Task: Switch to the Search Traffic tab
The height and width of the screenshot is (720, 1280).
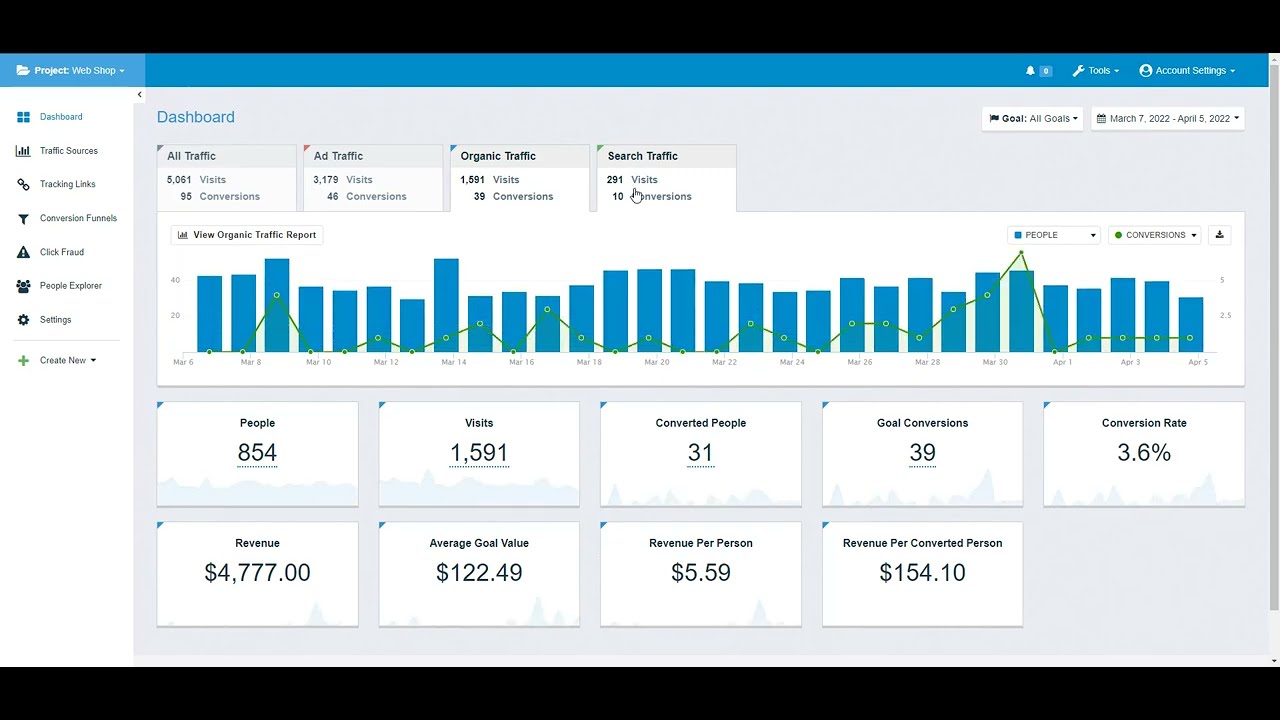Action: tap(666, 177)
